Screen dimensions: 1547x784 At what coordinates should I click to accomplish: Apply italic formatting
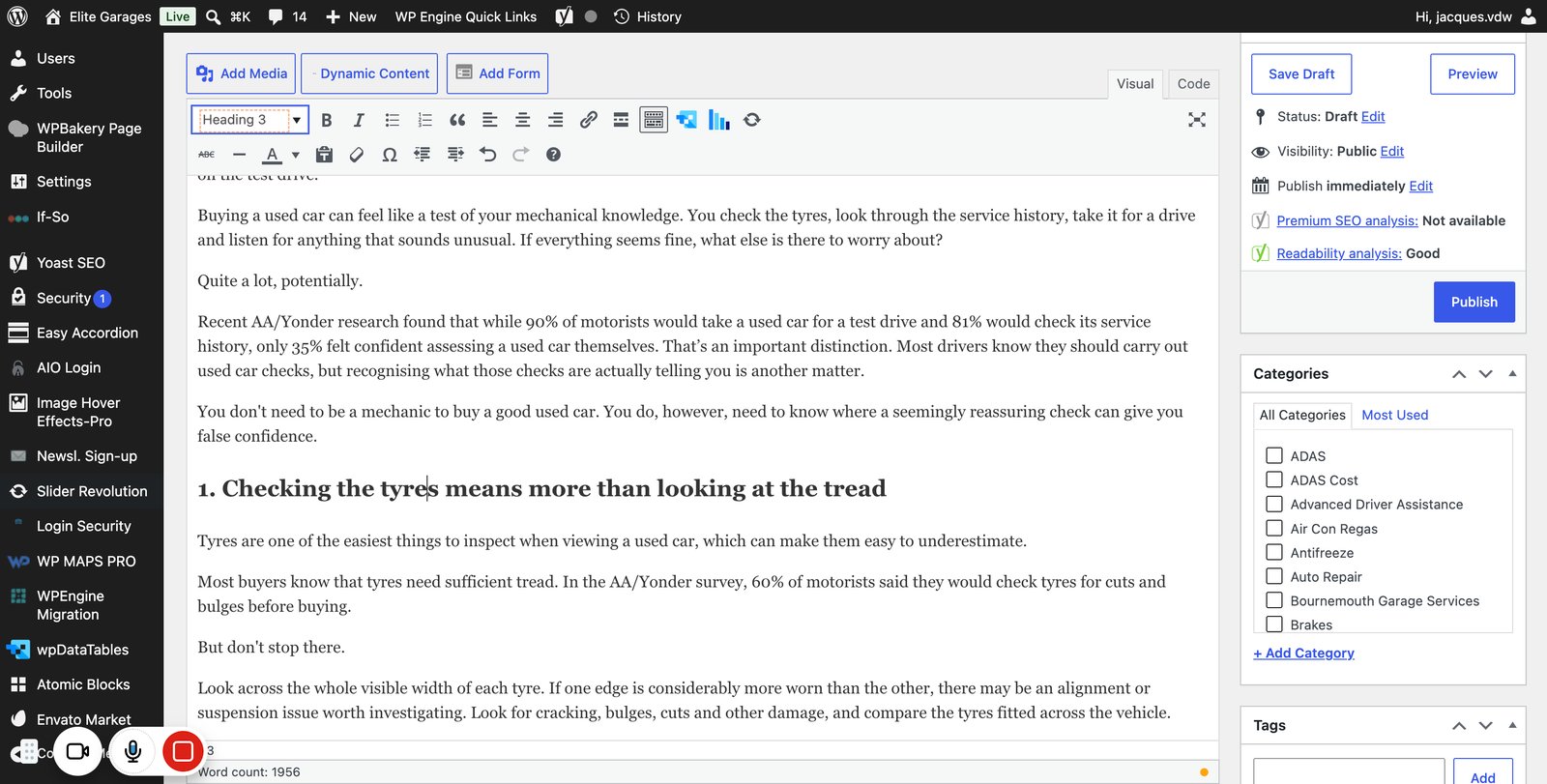click(359, 120)
